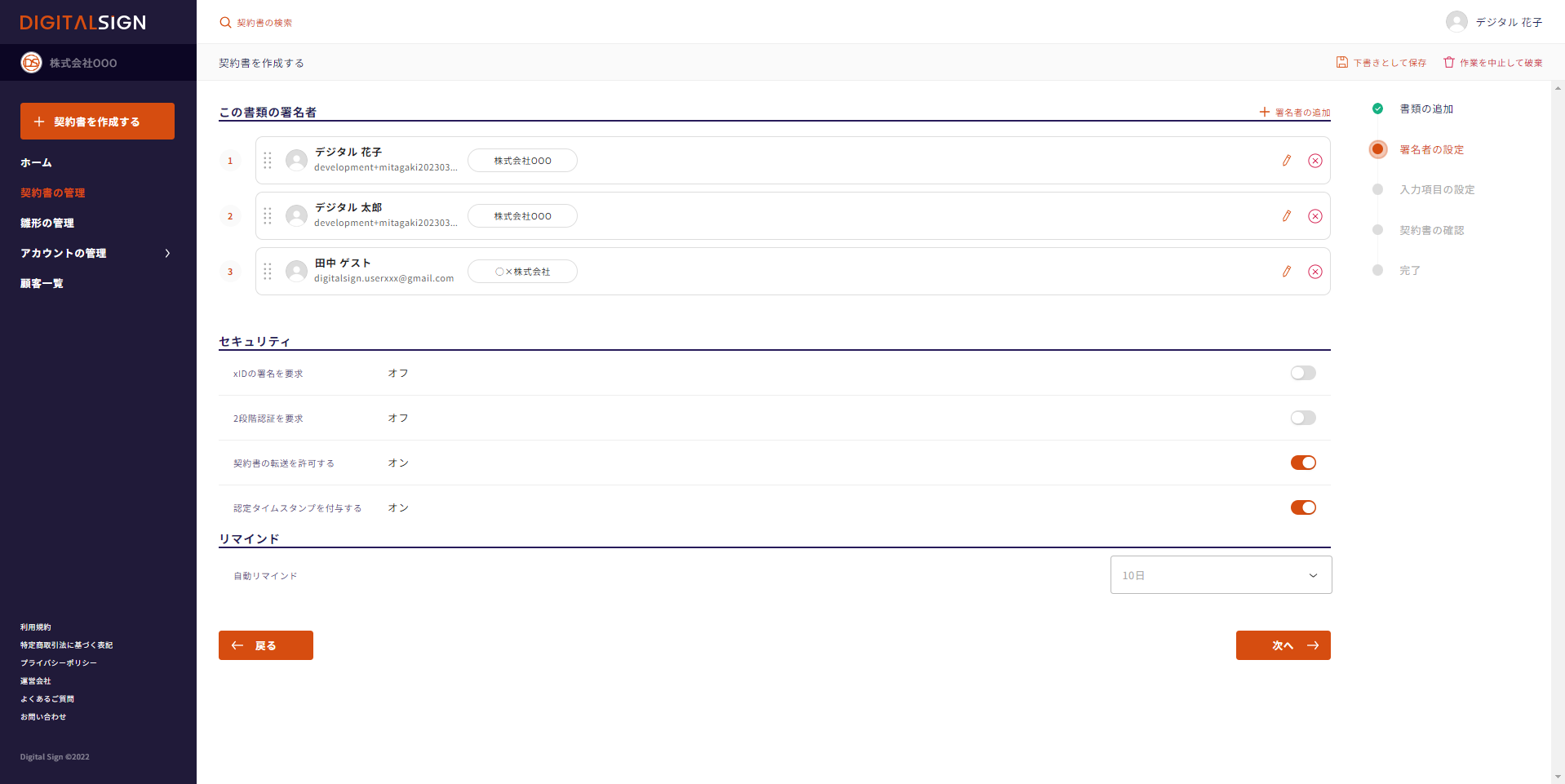The width and height of the screenshot is (1565, 784).
Task: Click 署名者の追加 to add a signer
Action: point(1295,113)
